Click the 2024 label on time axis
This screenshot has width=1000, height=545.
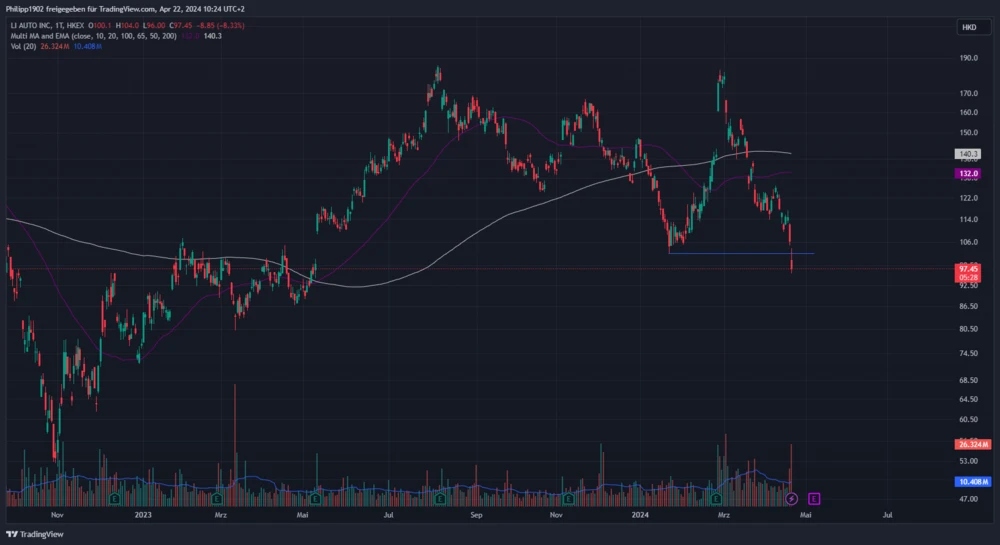click(641, 515)
